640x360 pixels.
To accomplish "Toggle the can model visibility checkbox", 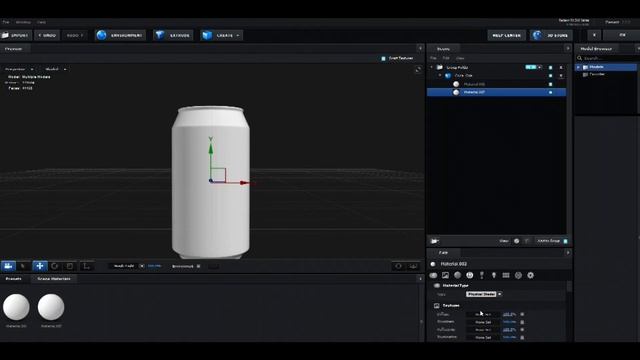I will tap(551, 76).
